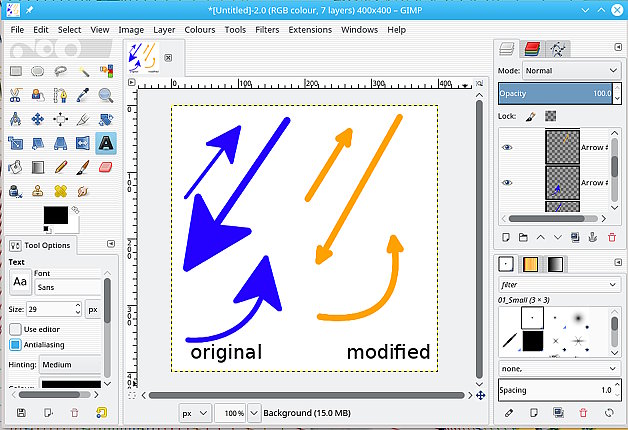
Task: Hide the orange Arrow layer eye
Action: pyautogui.click(x=507, y=147)
